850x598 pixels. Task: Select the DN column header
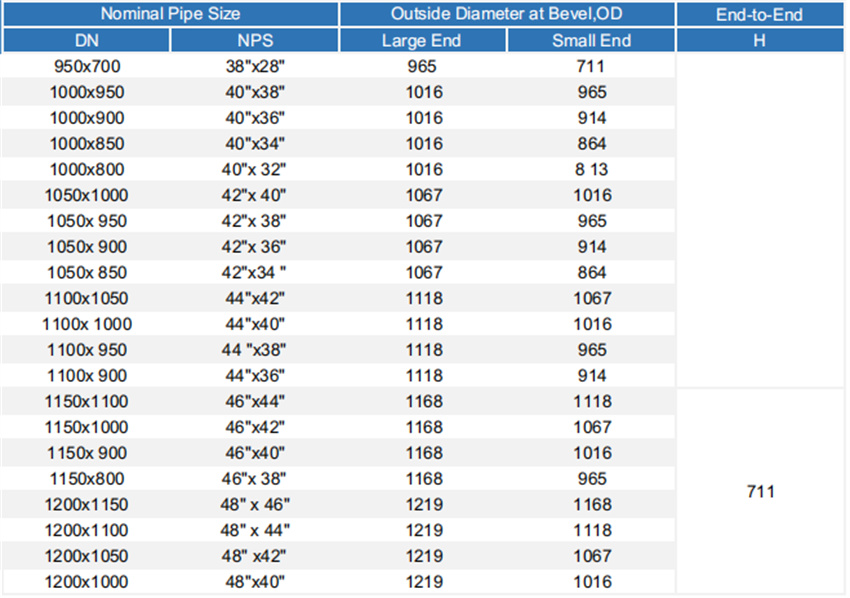(86, 41)
